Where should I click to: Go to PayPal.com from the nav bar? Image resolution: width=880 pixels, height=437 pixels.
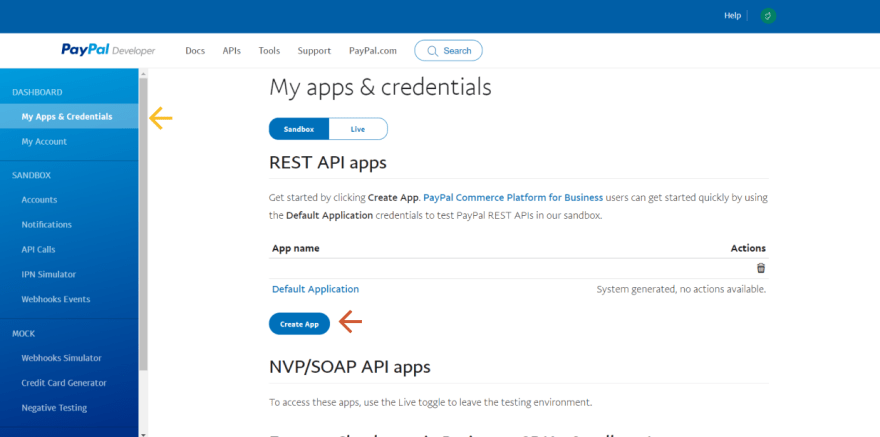click(373, 50)
